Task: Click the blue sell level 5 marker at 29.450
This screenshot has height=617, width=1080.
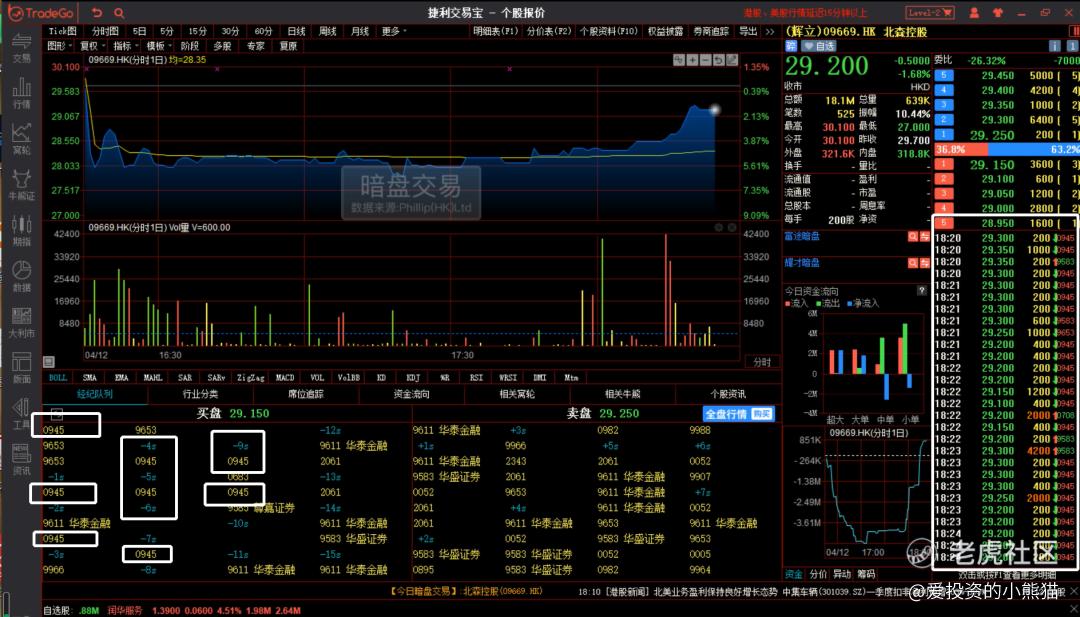Action: [x=943, y=75]
